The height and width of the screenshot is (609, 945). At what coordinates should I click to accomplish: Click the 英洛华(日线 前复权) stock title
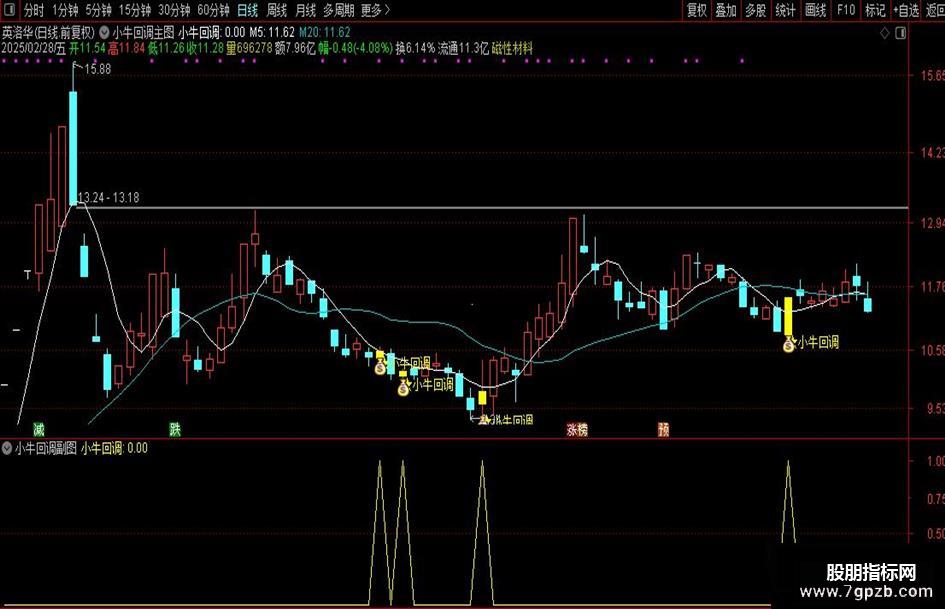point(49,33)
